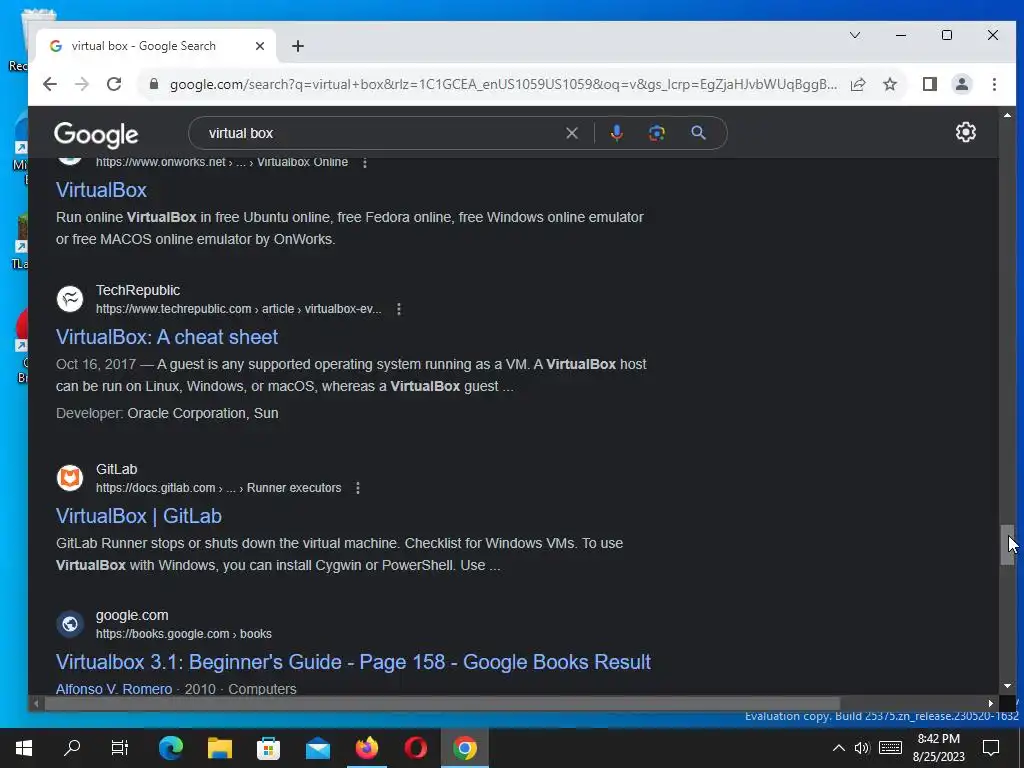Click the 'TechRepublic' site name
Viewport: 1024px width, 768px height.
(x=138, y=290)
